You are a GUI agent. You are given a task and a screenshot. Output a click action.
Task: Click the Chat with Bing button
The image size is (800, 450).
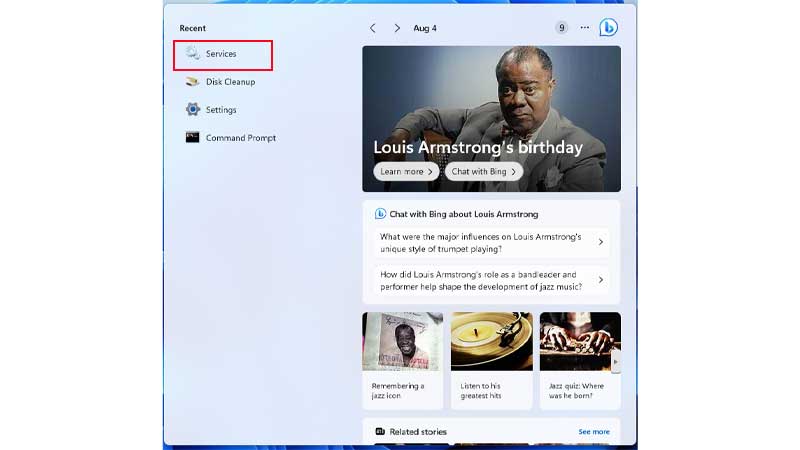[484, 171]
